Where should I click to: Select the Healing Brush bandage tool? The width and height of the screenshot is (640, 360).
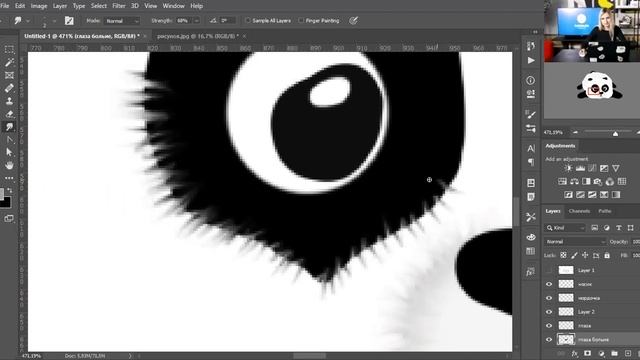coord(9,88)
